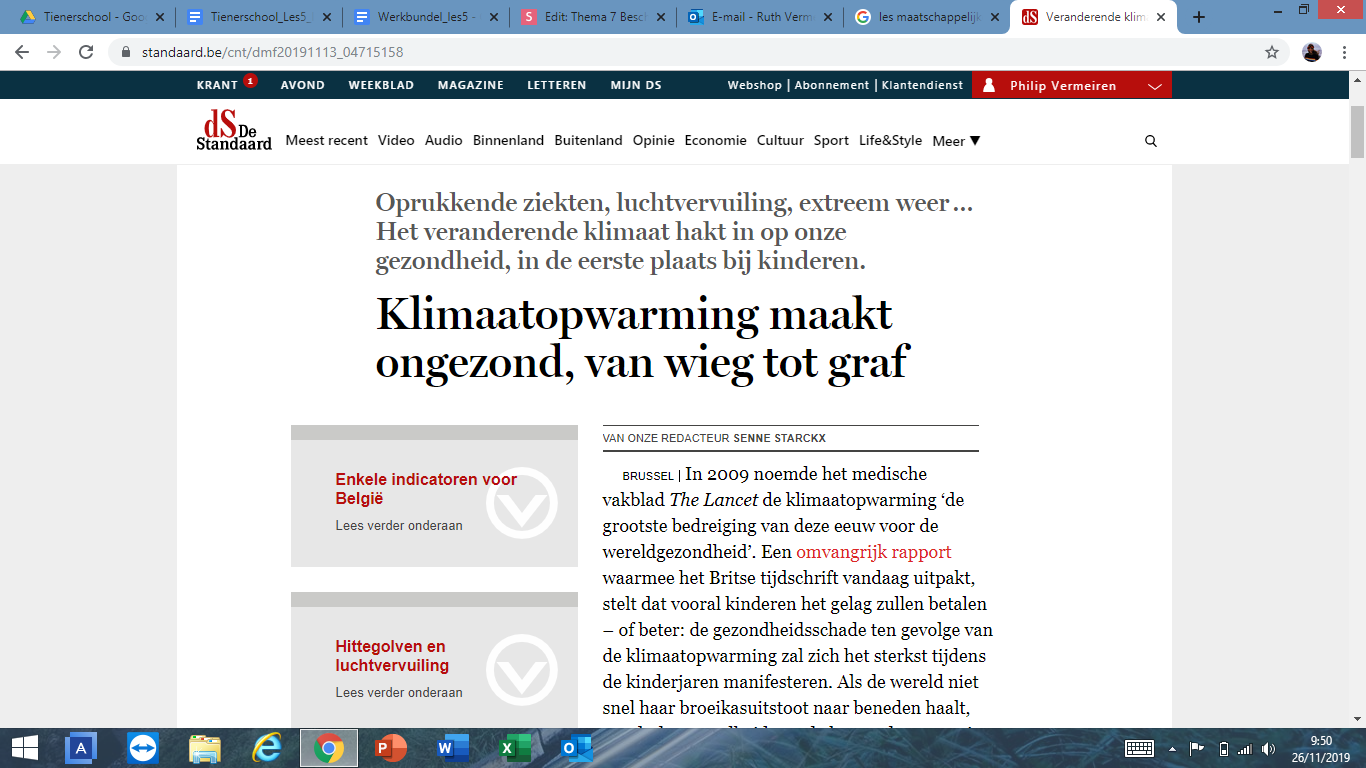Viewport: 1366px width, 768px height.
Task: Open PowerPoint from the taskbar
Action: point(391,748)
